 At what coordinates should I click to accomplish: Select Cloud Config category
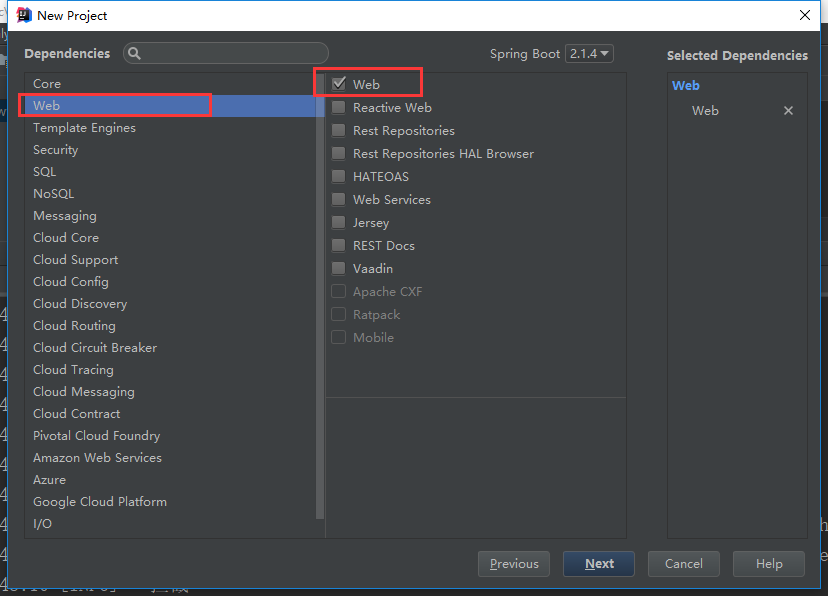coord(170,282)
